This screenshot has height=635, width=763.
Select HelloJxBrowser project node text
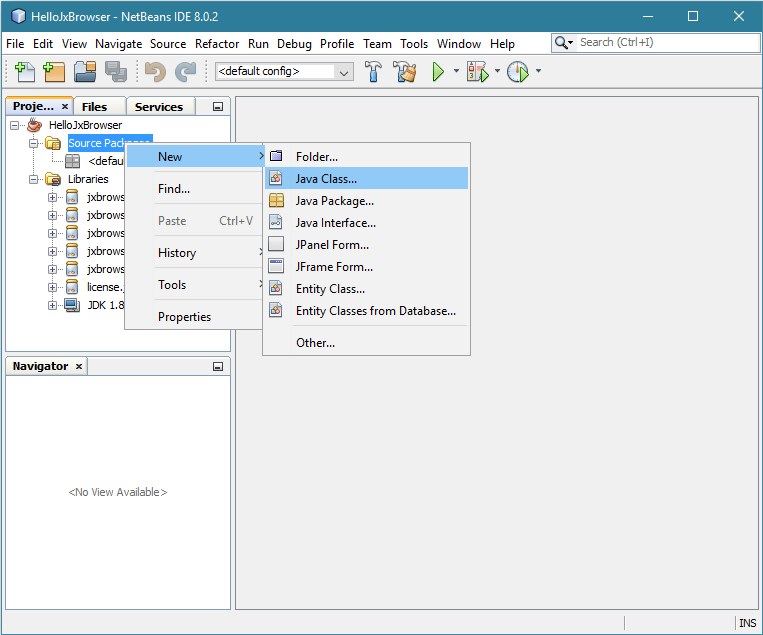tap(85, 125)
